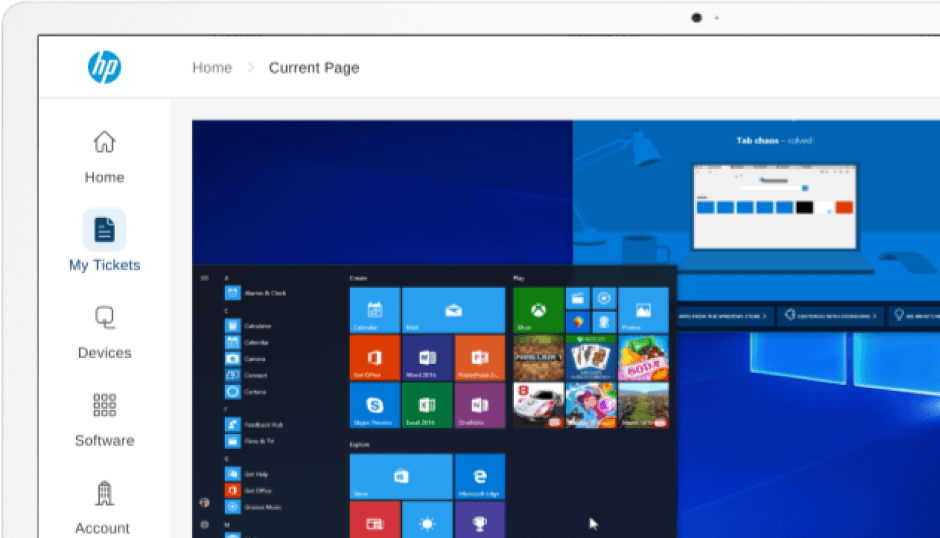940x538 pixels.
Task: Click the Calendar tile under Create
Action: pos(375,309)
